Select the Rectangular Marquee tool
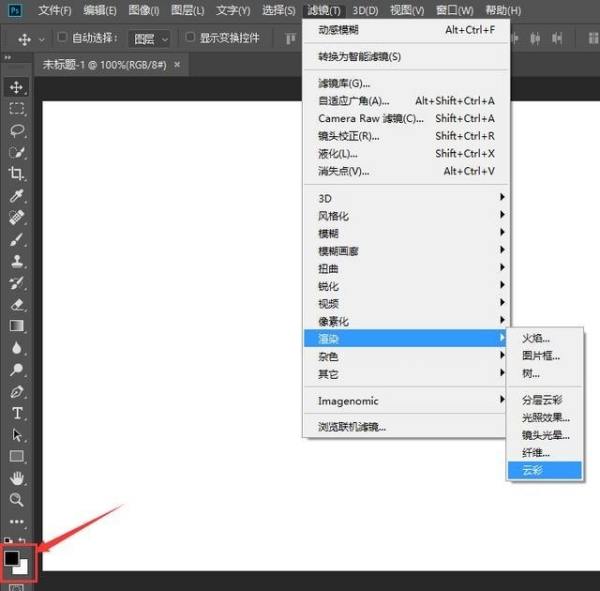Viewport: 600px width, 591px height. coord(16,109)
